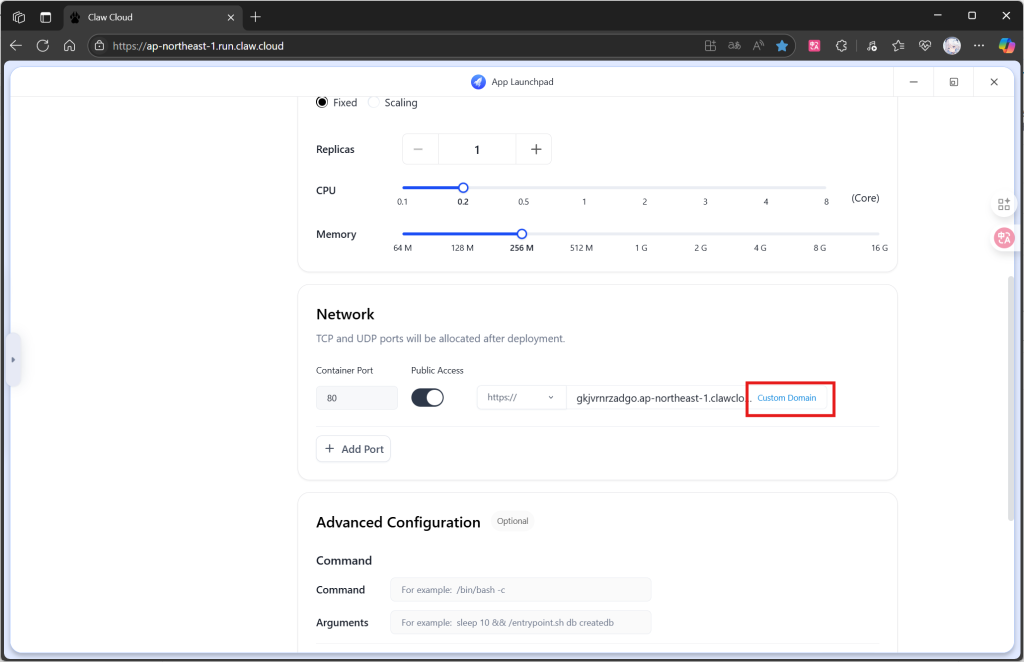View site information lock icon
This screenshot has width=1024, height=662.
click(x=99, y=46)
